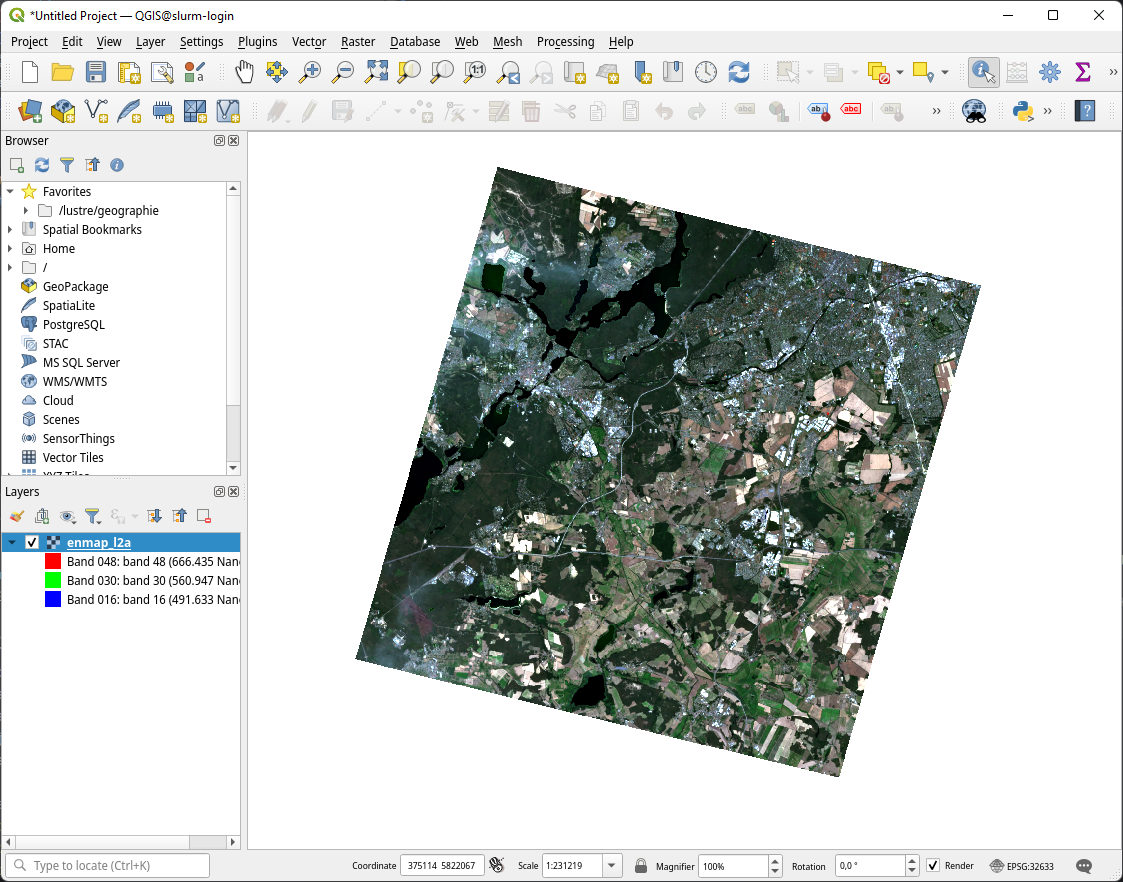Expand the root / folder node

tap(10, 267)
